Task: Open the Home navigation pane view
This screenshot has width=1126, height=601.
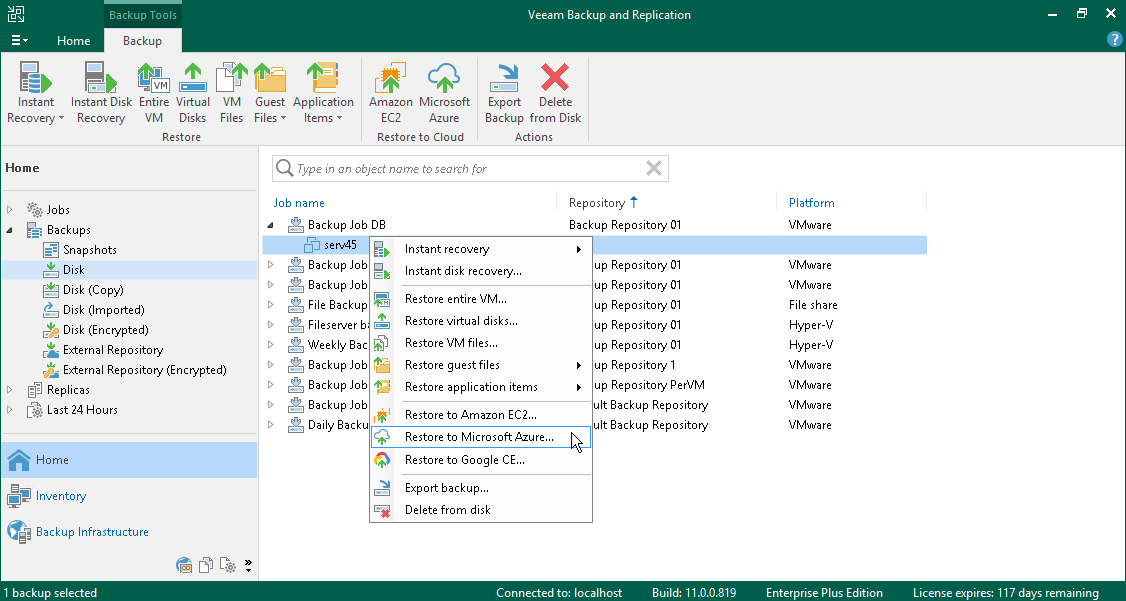Action: 129,460
